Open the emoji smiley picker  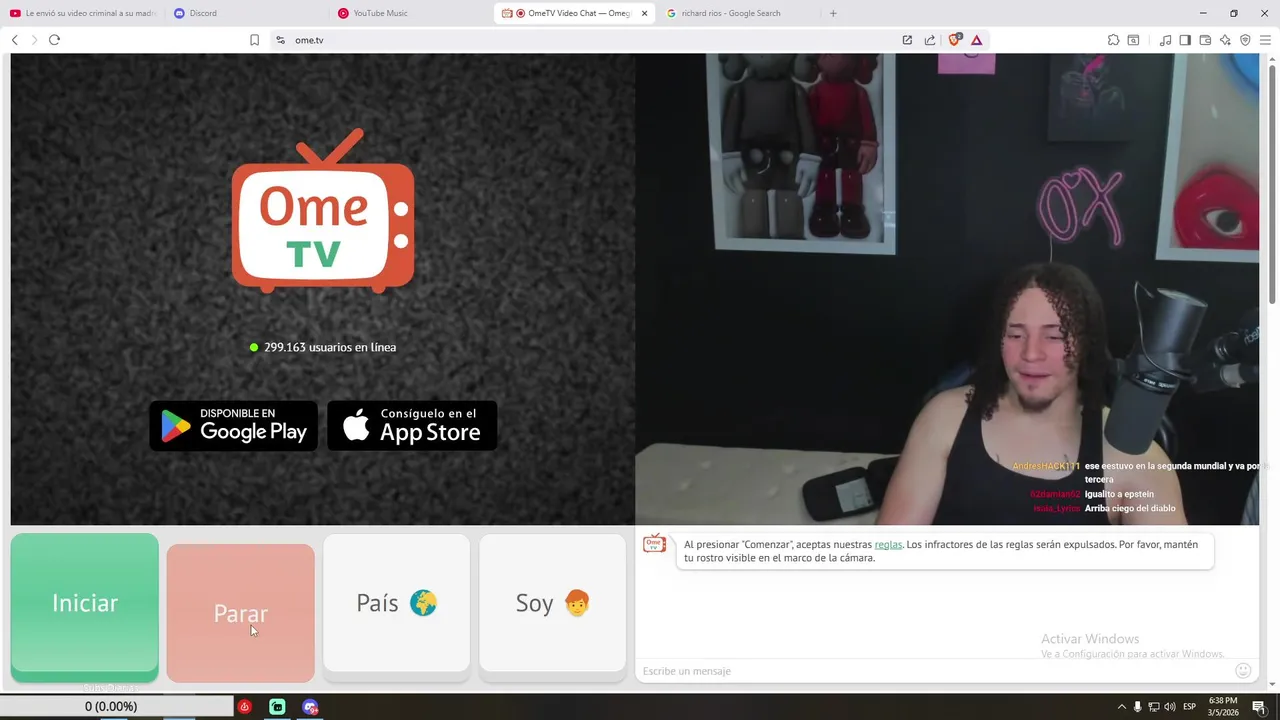point(1243,671)
